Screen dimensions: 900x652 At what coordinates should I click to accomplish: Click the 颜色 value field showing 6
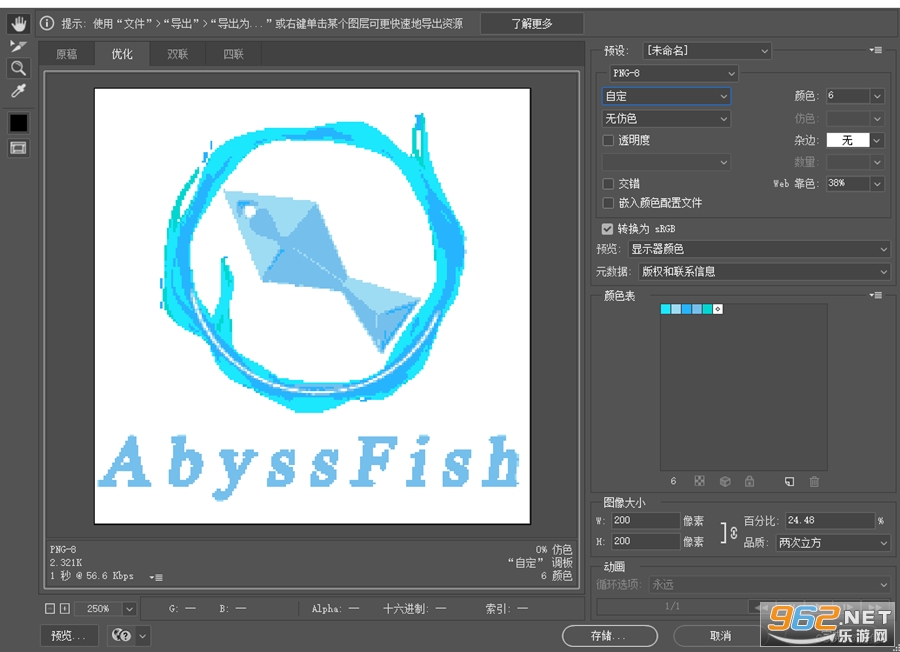[x=848, y=96]
